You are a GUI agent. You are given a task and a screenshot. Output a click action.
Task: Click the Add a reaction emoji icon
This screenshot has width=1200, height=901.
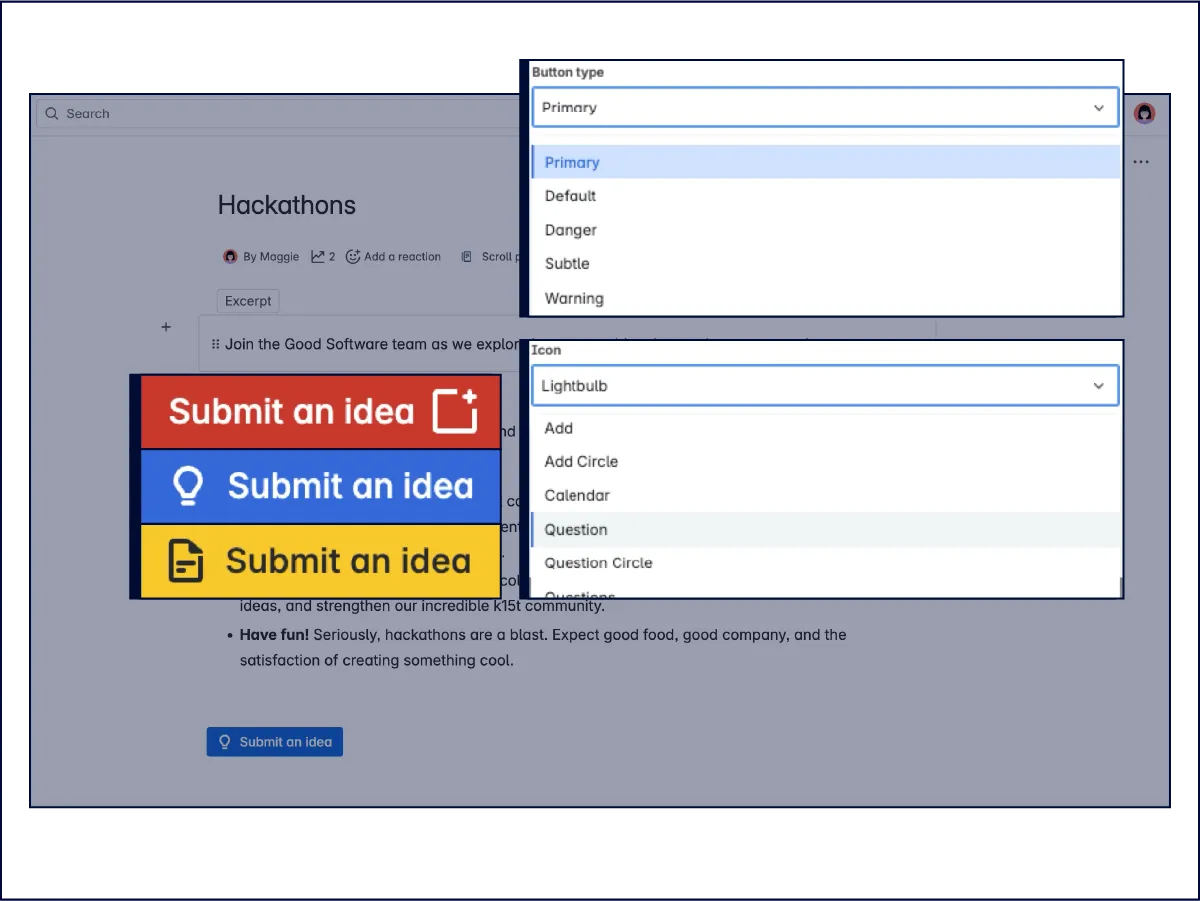(353, 256)
